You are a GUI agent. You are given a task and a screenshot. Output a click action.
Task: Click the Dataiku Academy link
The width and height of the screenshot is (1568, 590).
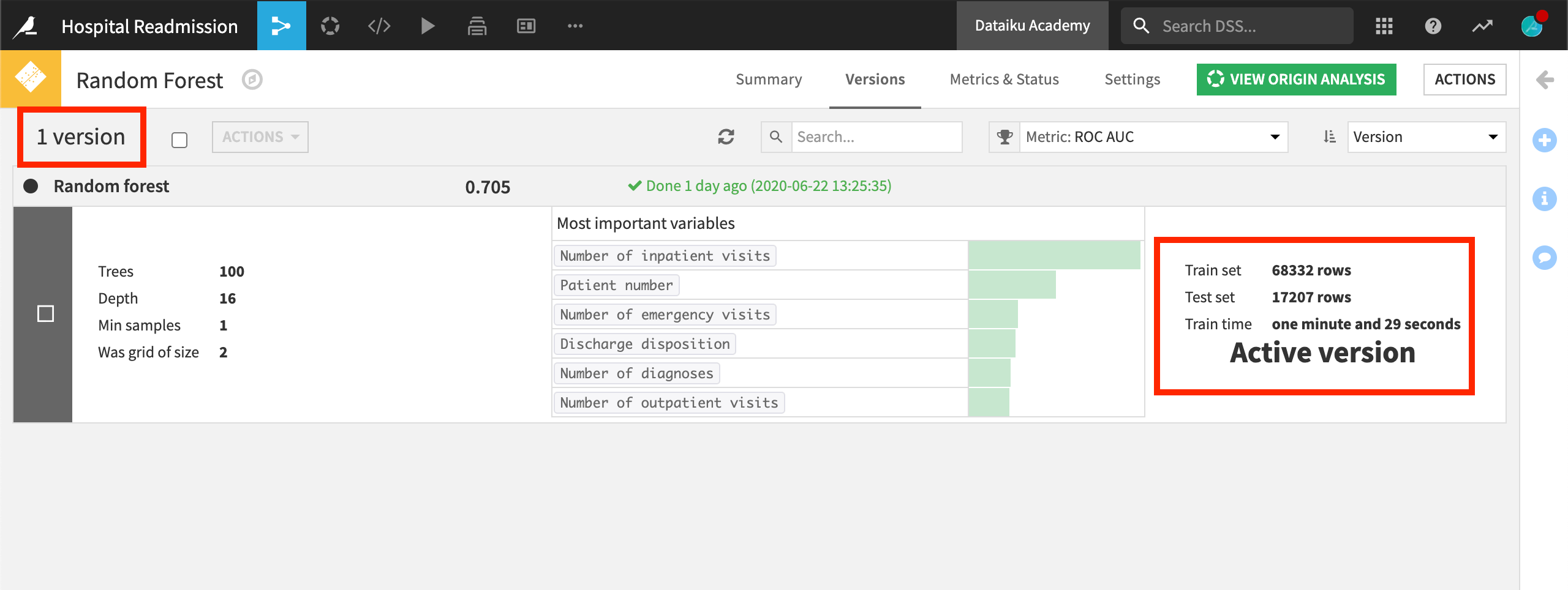[x=1032, y=26]
